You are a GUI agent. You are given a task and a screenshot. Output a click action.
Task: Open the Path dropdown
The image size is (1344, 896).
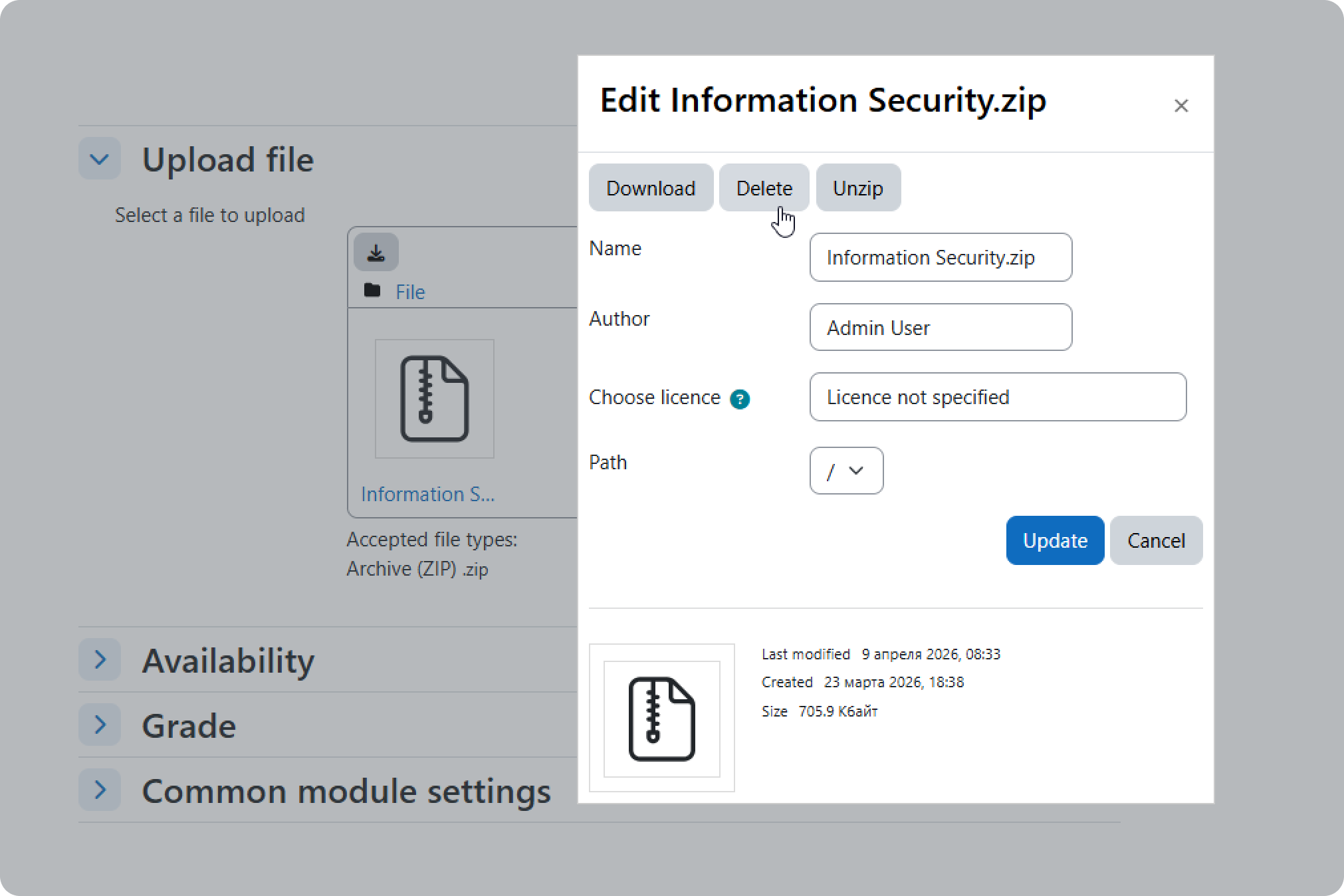pos(846,471)
